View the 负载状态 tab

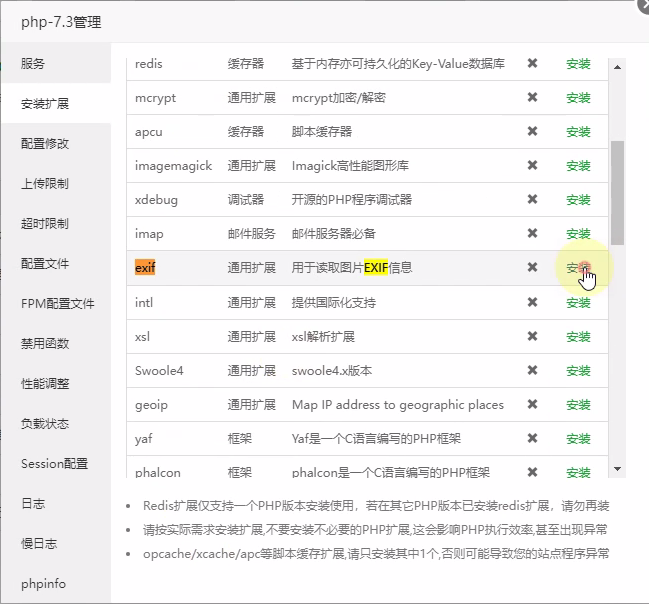56,424
